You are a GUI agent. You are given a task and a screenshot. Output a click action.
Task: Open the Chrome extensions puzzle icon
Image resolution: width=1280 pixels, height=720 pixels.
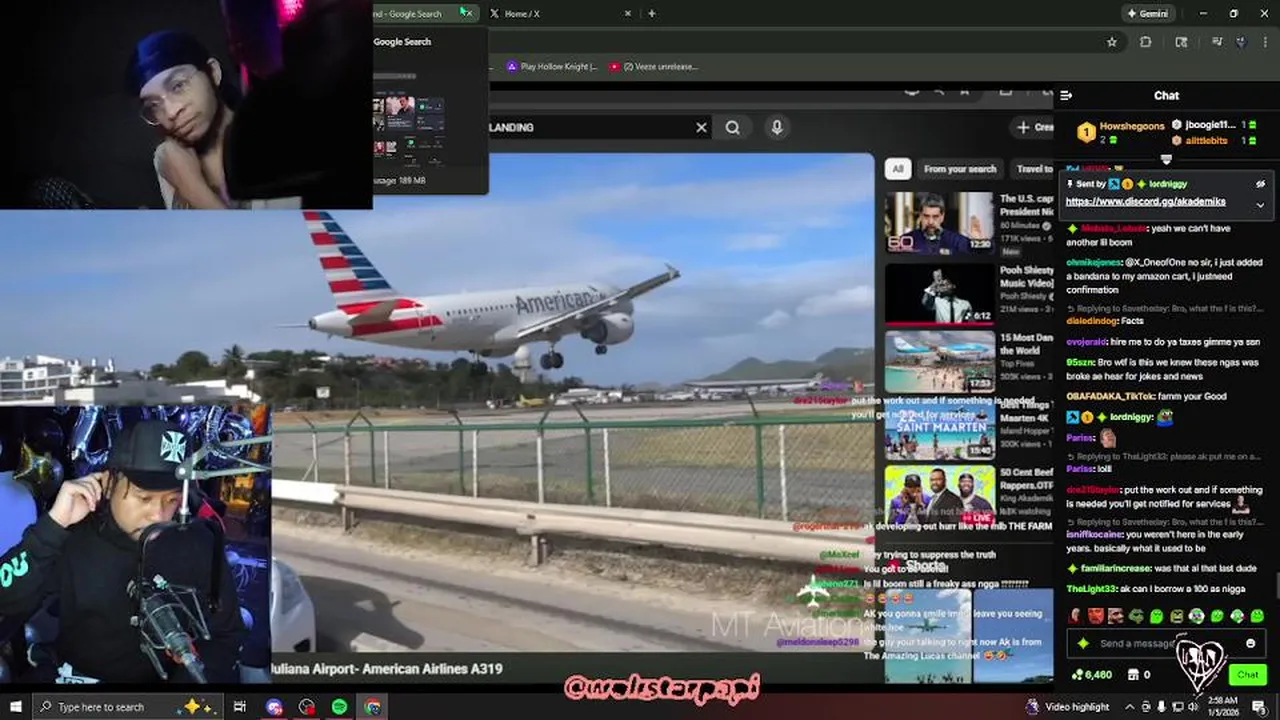click(1146, 42)
